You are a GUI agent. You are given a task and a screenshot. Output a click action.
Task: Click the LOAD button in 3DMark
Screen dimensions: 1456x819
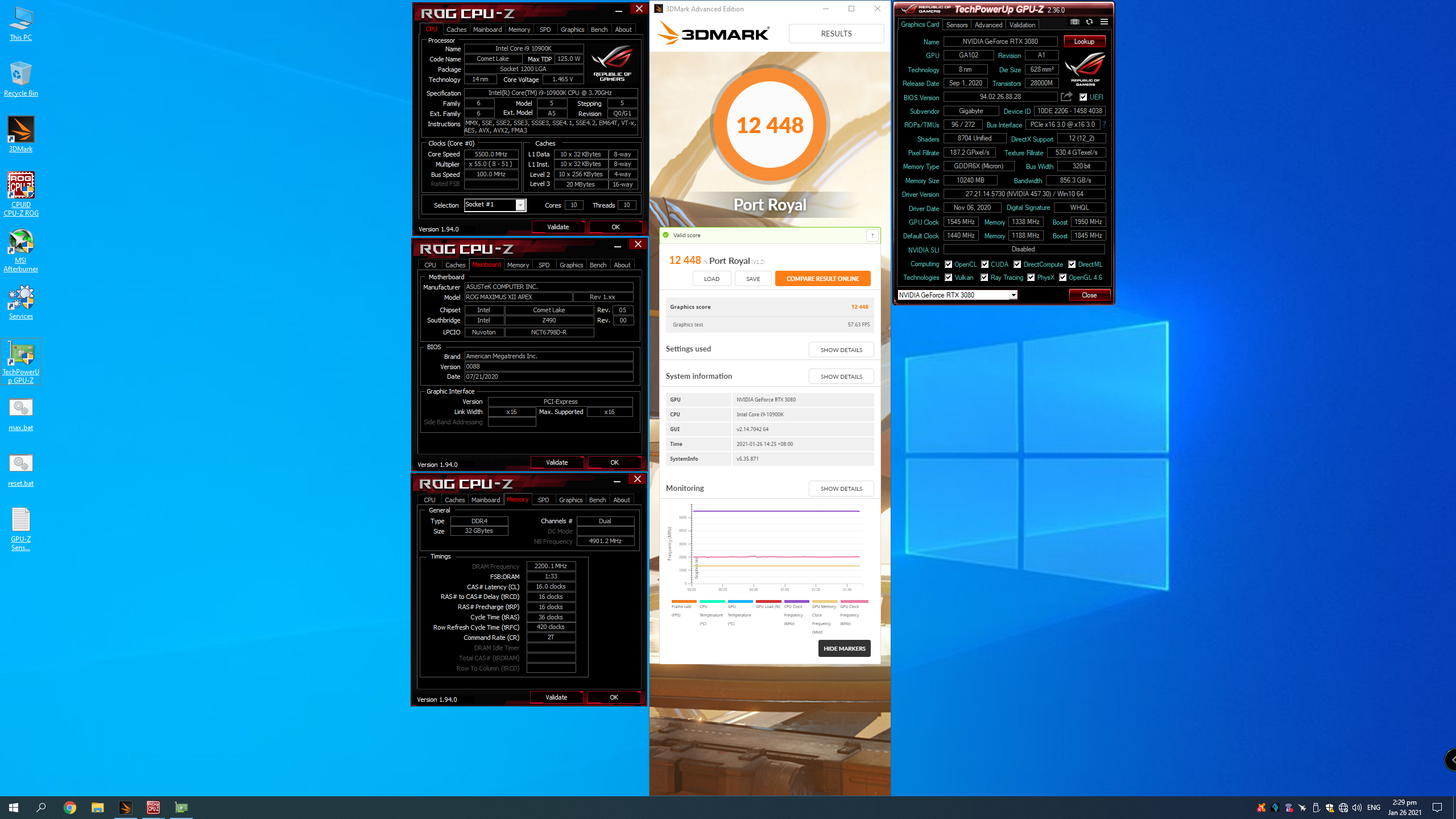712,279
